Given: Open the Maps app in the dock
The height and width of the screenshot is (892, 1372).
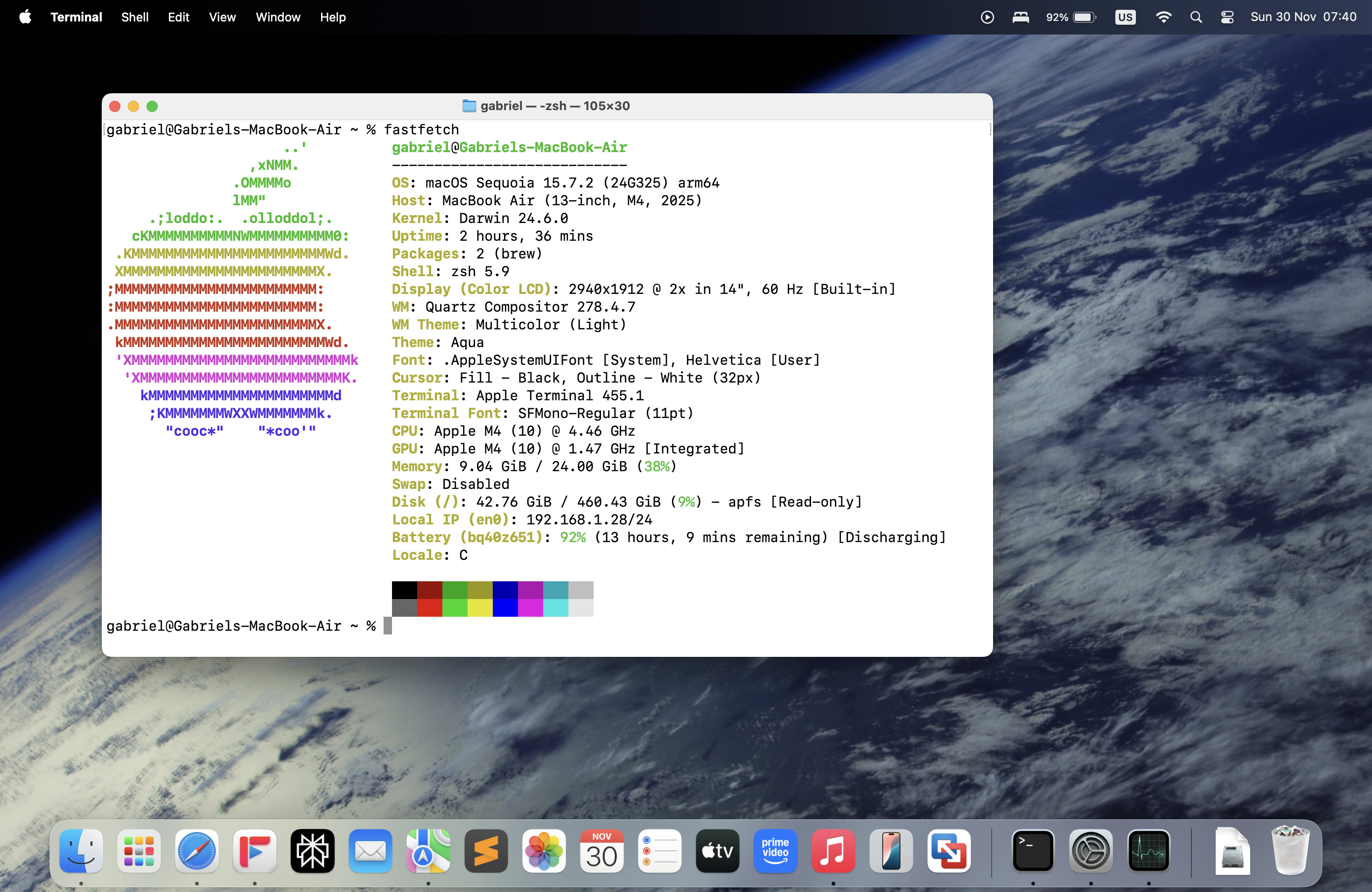Looking at the screenshot, I should tap(428, 850).
